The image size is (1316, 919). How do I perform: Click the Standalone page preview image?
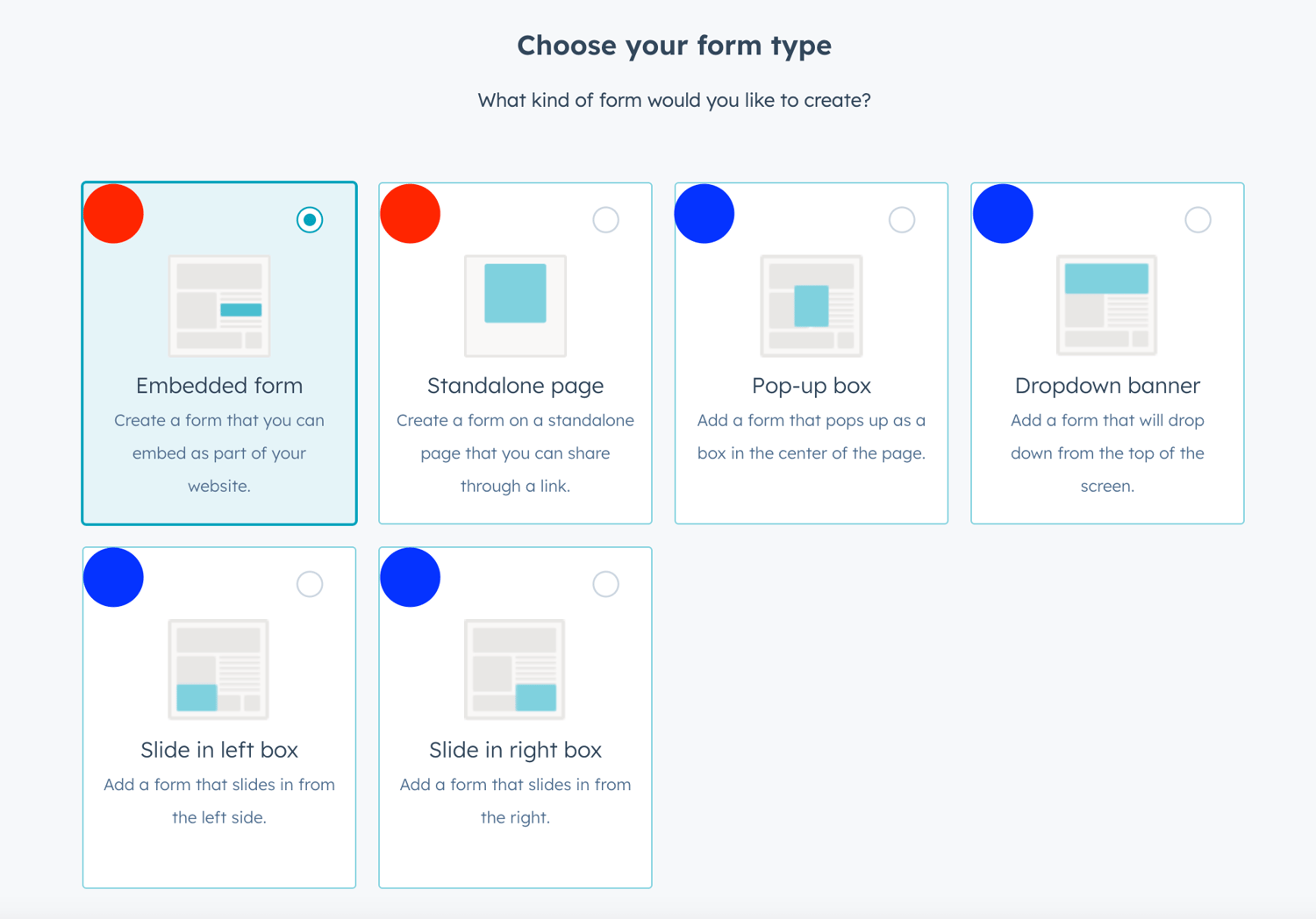tap(515, 306)
